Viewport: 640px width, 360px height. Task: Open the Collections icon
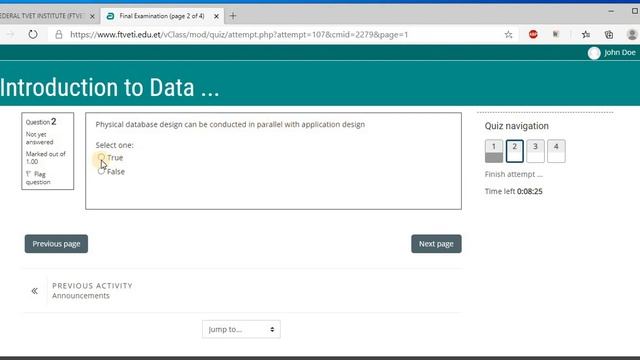pyautogui.click(x=609, y=35)
